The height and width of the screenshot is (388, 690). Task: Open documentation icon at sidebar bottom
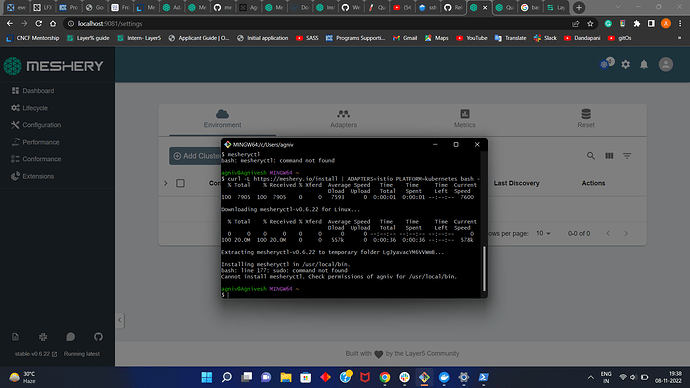tap(15, 337)
